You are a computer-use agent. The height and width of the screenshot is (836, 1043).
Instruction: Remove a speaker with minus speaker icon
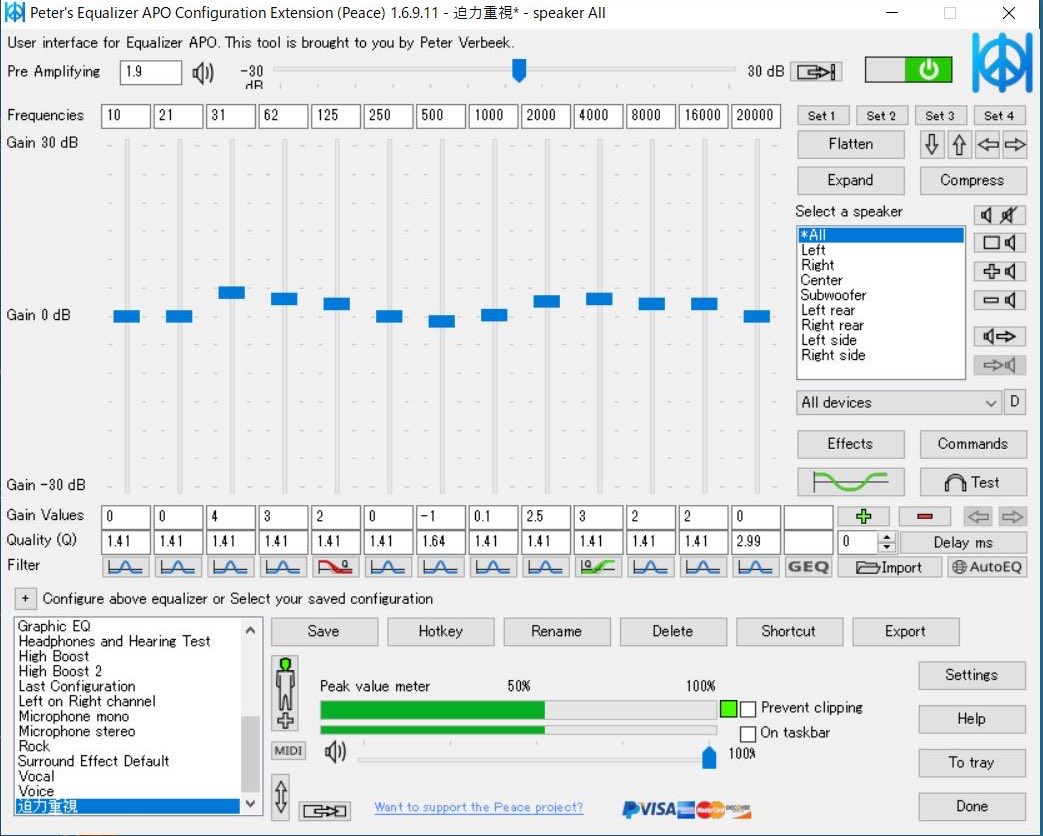coord(999,300)
